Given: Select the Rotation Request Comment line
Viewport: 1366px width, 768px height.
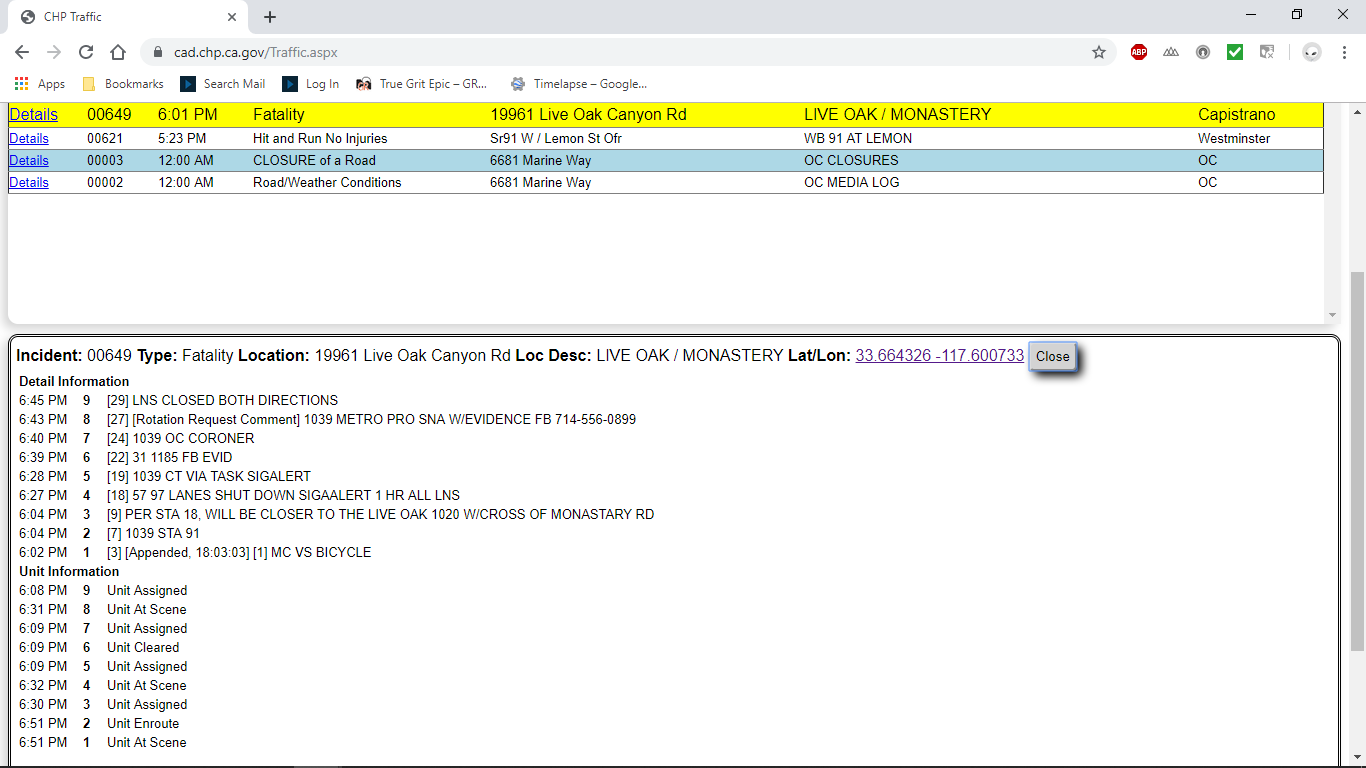Looking at the screenshot, I should tap(371, 419).
